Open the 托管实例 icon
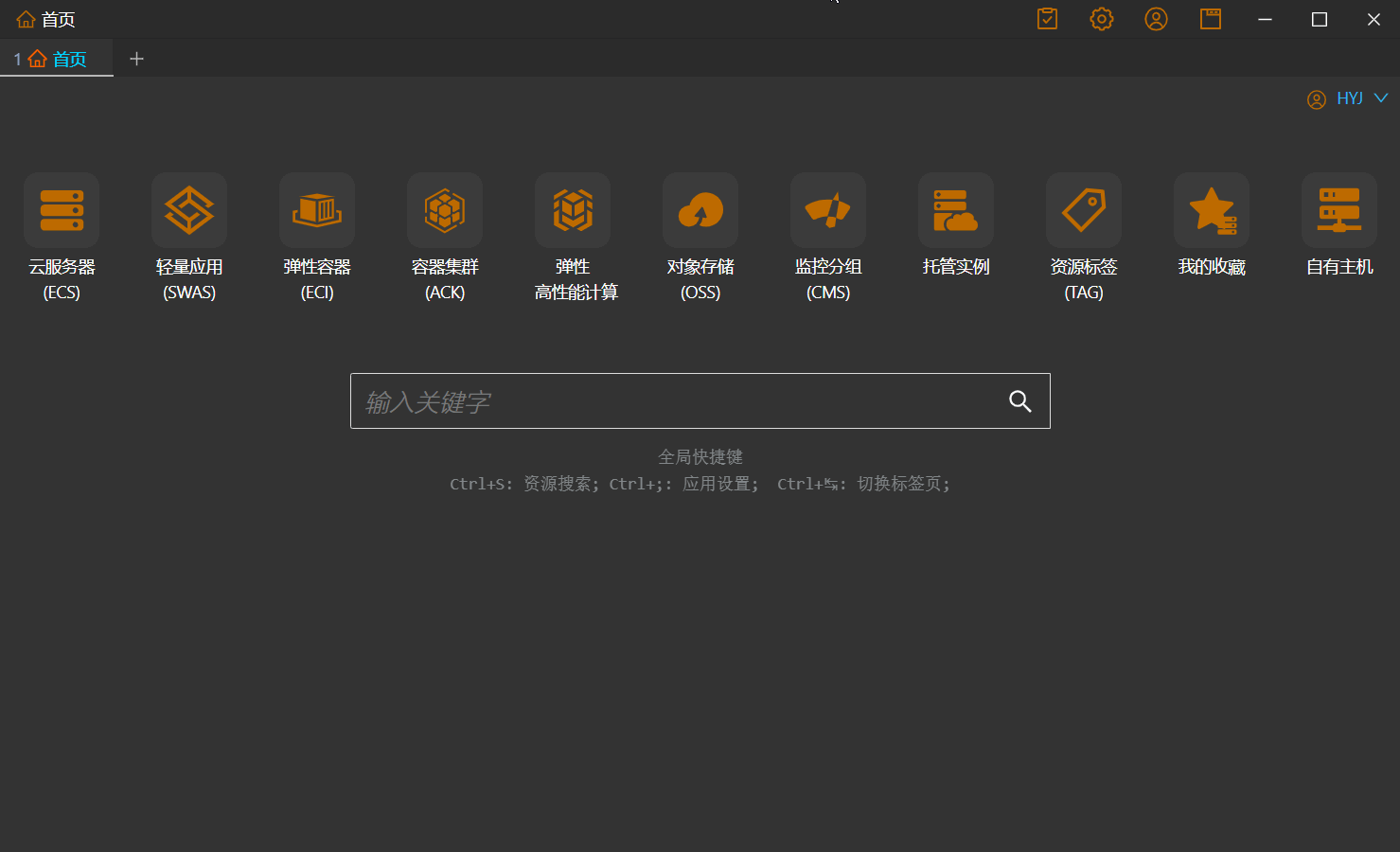This screenshot has width=1400, height=852. (x=956, y=210)
